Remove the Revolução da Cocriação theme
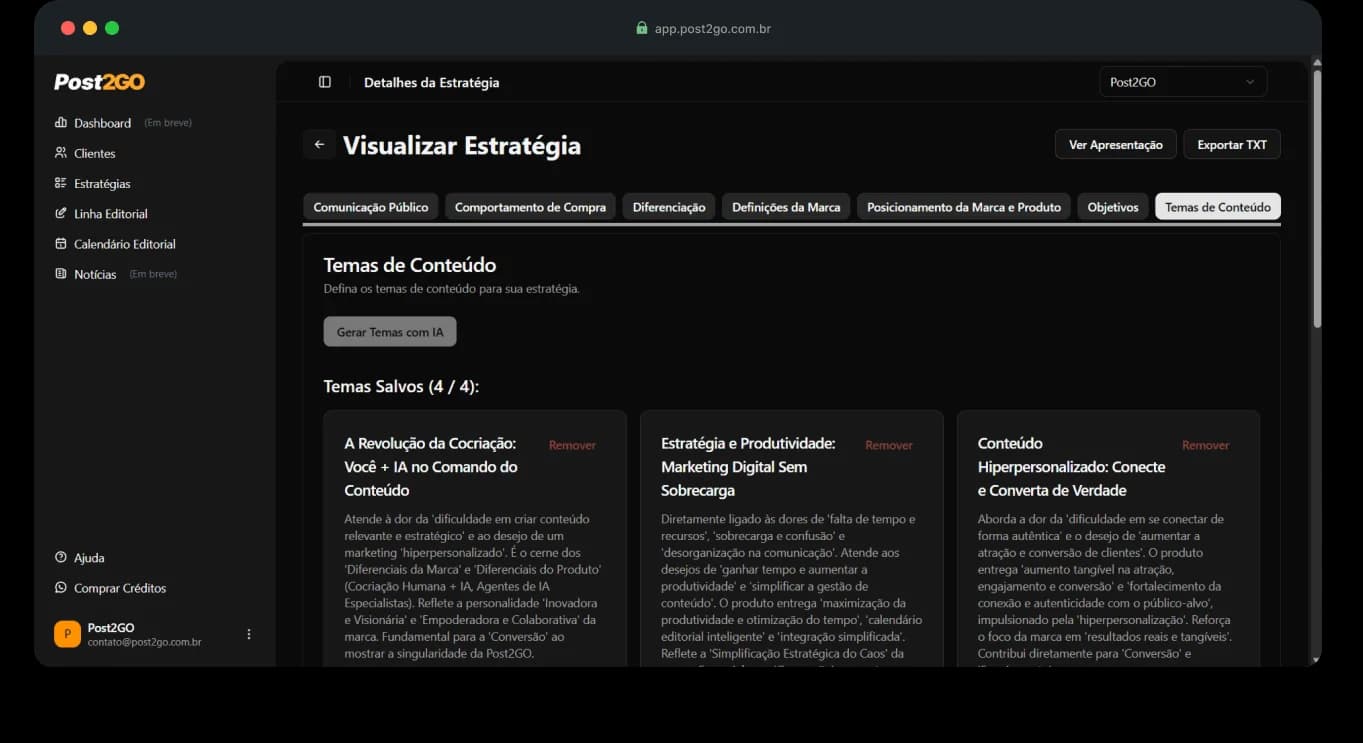1363x743 pixels. tap(572, 445)
